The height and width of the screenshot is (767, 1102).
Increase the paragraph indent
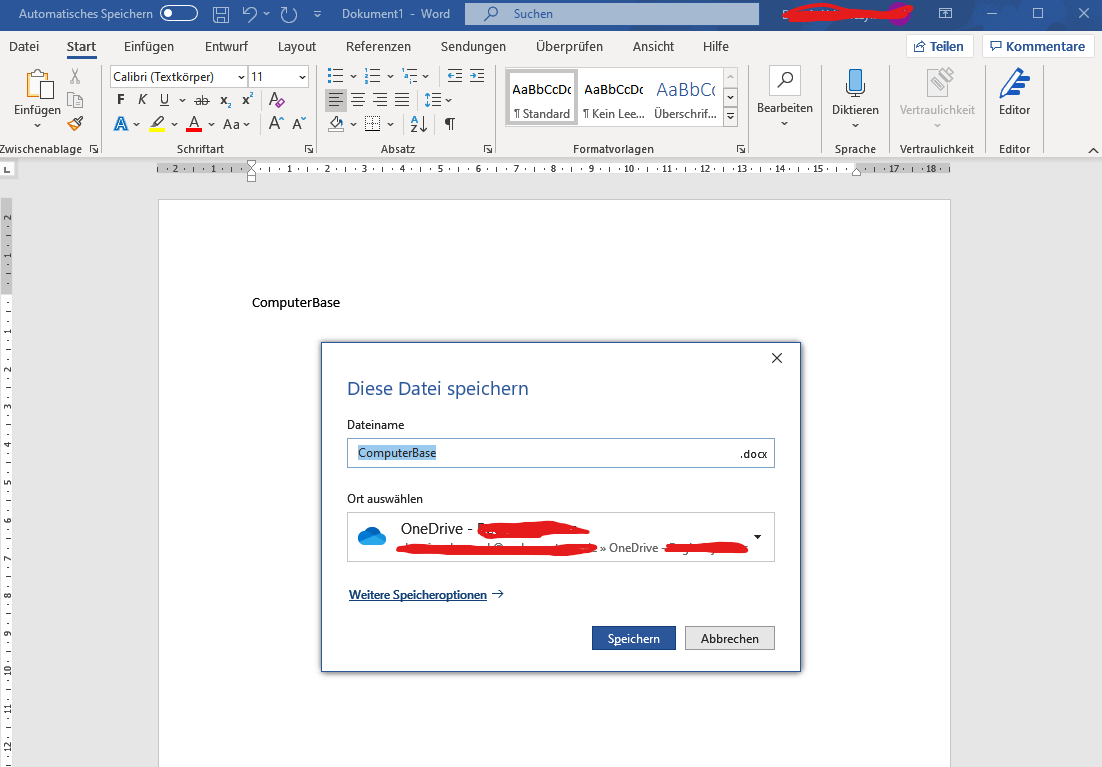click(477, 76)
